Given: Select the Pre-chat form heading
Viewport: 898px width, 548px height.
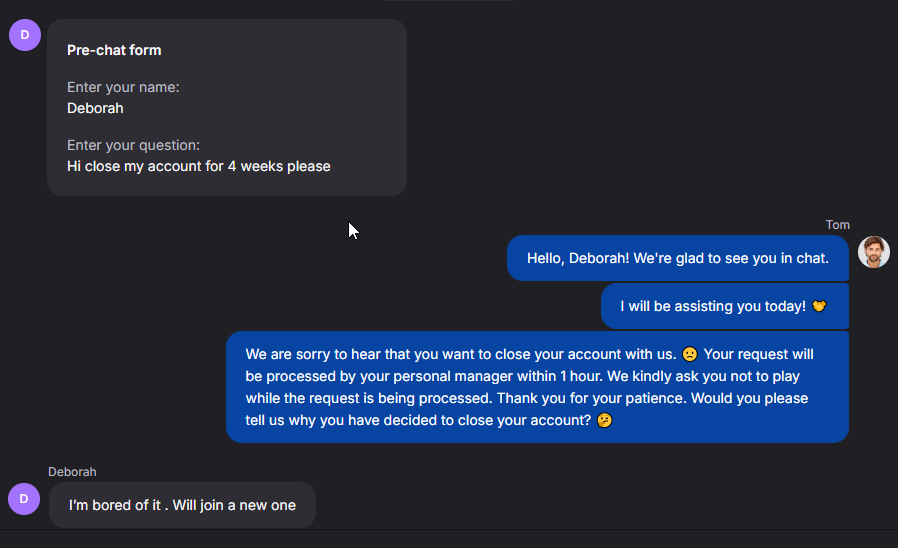Looking at the screenshot, I should [114, 50].
